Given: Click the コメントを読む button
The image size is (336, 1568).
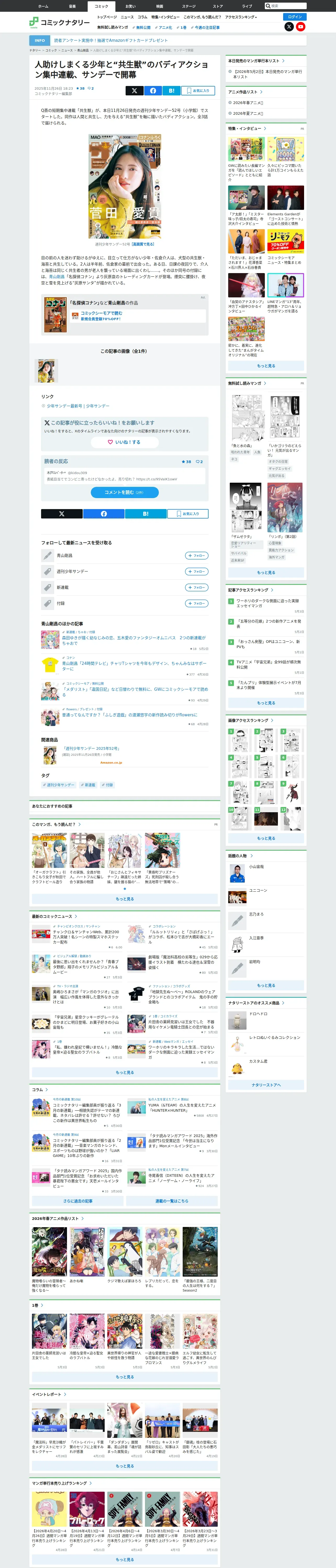Looking at the screenshot, I should [124, 492].
